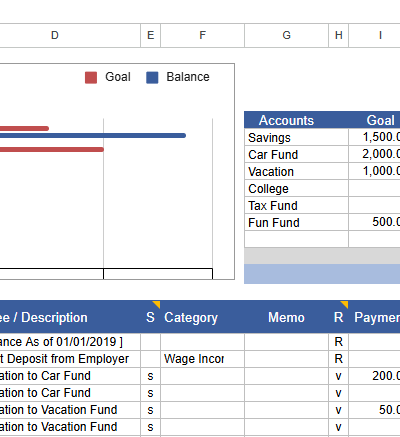Select the Tax Fund account cell

pyautogui.click(x=296, y=205)
